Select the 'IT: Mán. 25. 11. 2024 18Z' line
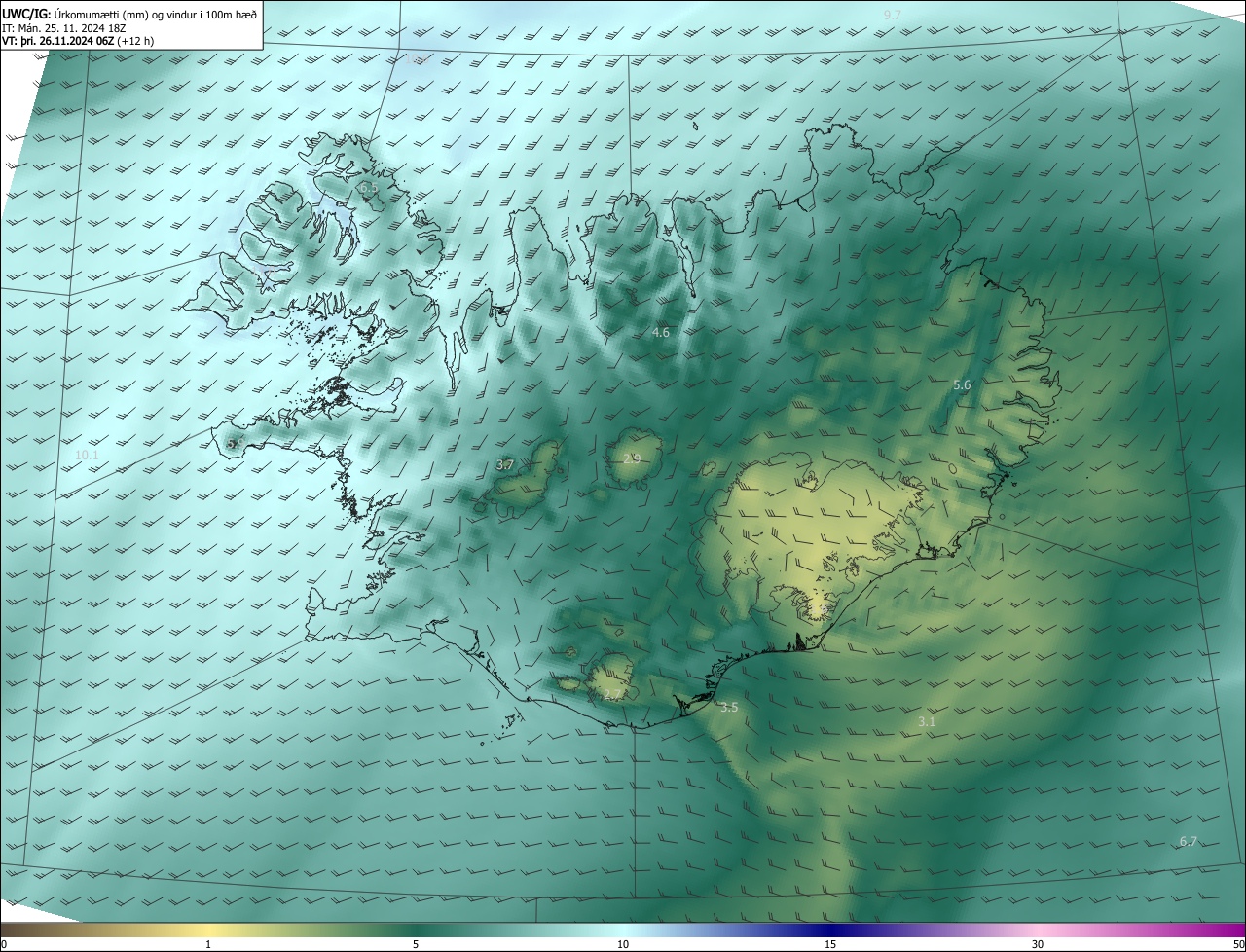The image size is (1246, 952). click(x=64, y=28)
